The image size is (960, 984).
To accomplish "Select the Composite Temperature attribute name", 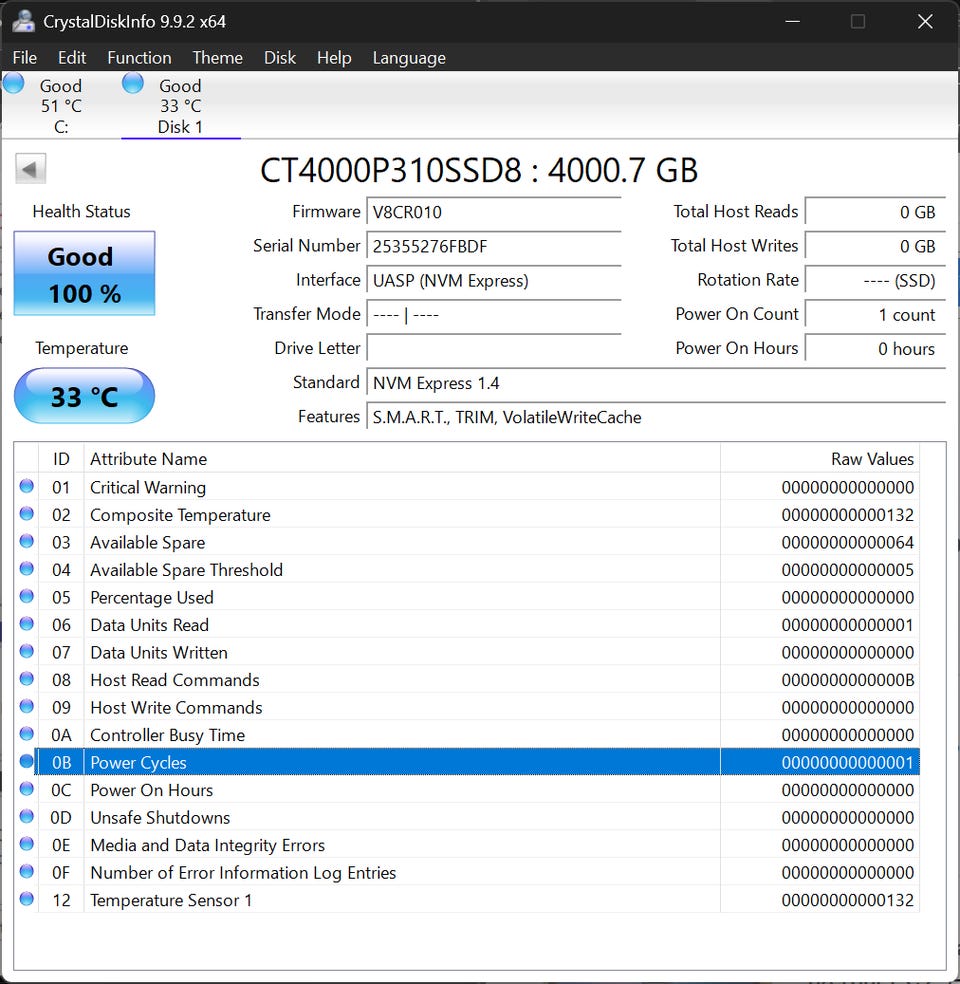I will click(180, 515).
